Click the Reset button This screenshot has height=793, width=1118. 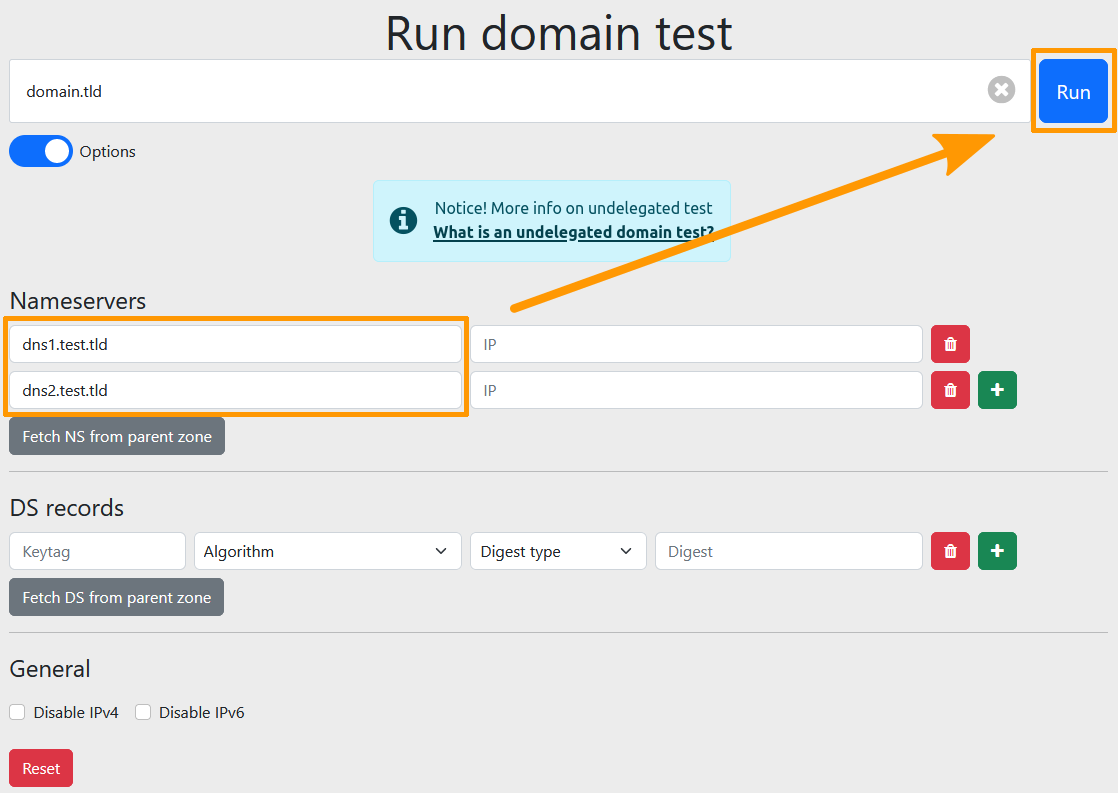click(40, 768)
